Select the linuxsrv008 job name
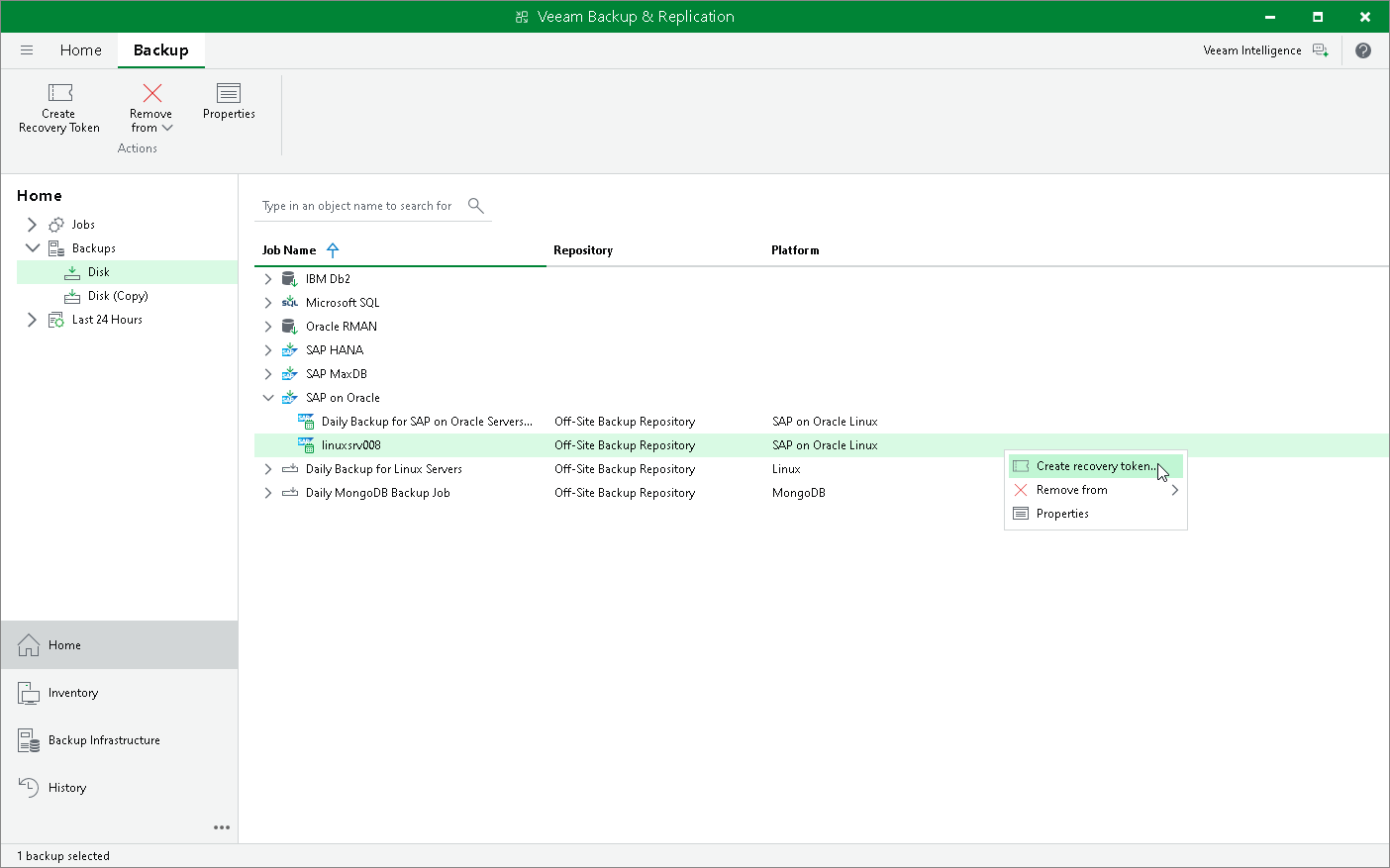Image resolution: width=1390 pixels, height=868 pixels. 351,445
